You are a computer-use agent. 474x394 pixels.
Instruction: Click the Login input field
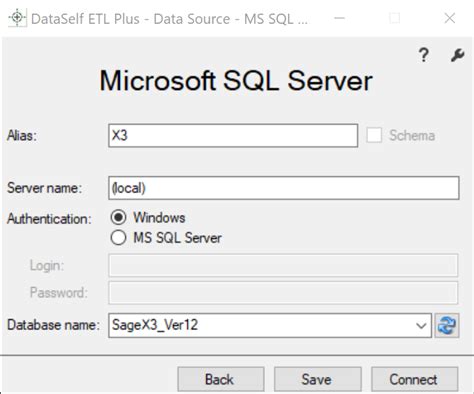click(x=283, y=265)
